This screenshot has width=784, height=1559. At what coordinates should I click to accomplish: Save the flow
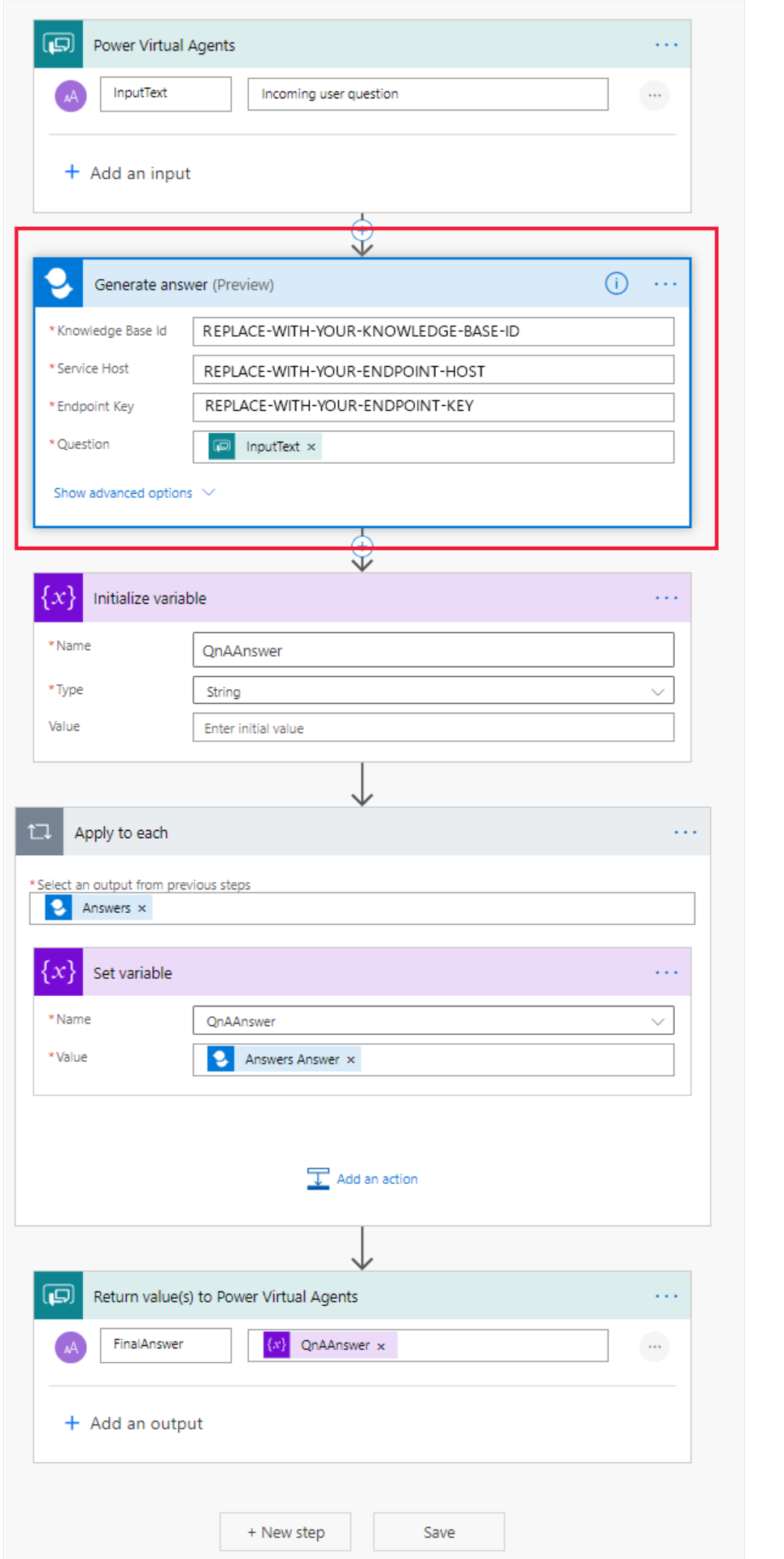click(x=439, y=1532)
